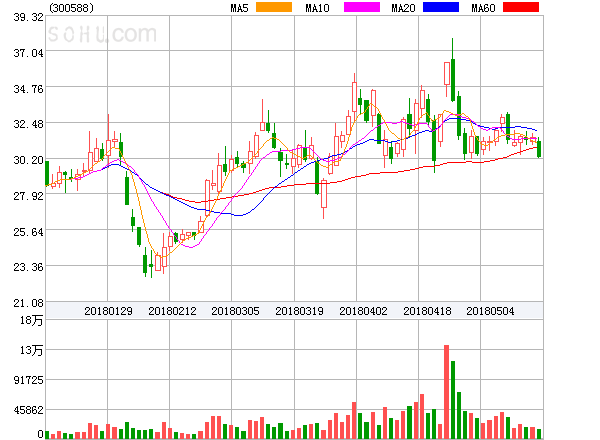
Task: Click the 13万 volume axis label
Action: pyautogui.click(x=31, y=350)
